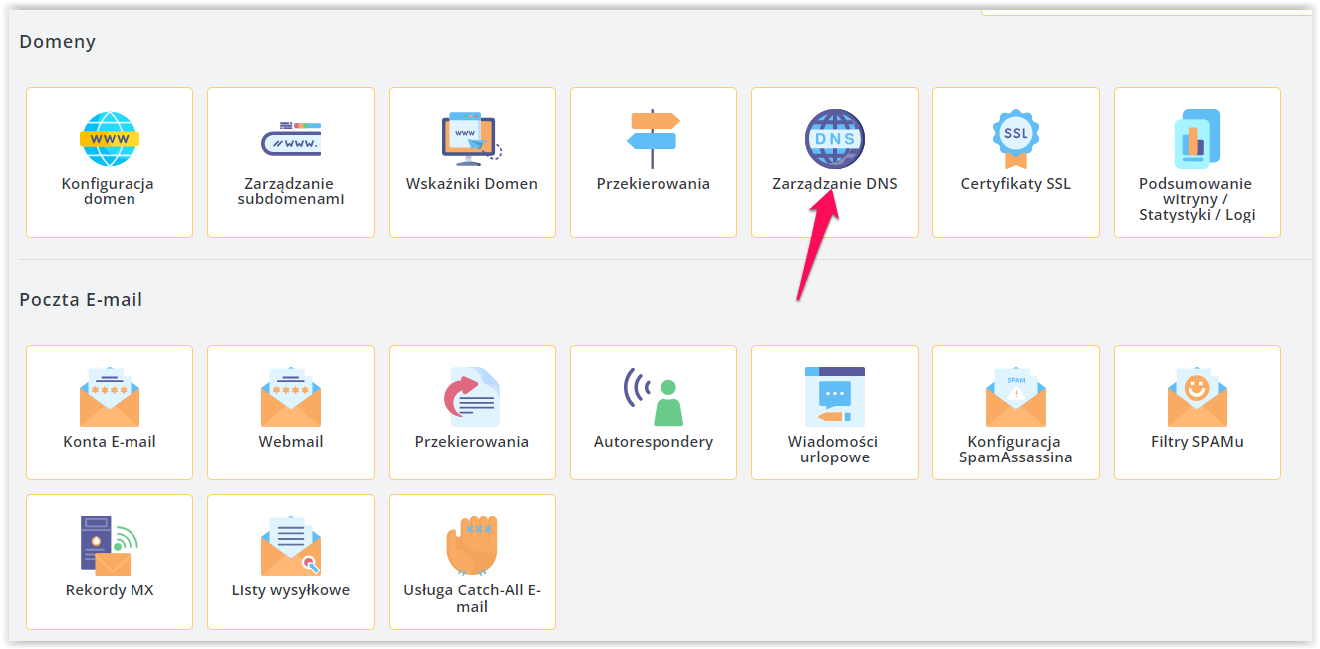Open Konta E-mail envelope icon
Viewport: 1320px width, 649px height.
[109, 396]
